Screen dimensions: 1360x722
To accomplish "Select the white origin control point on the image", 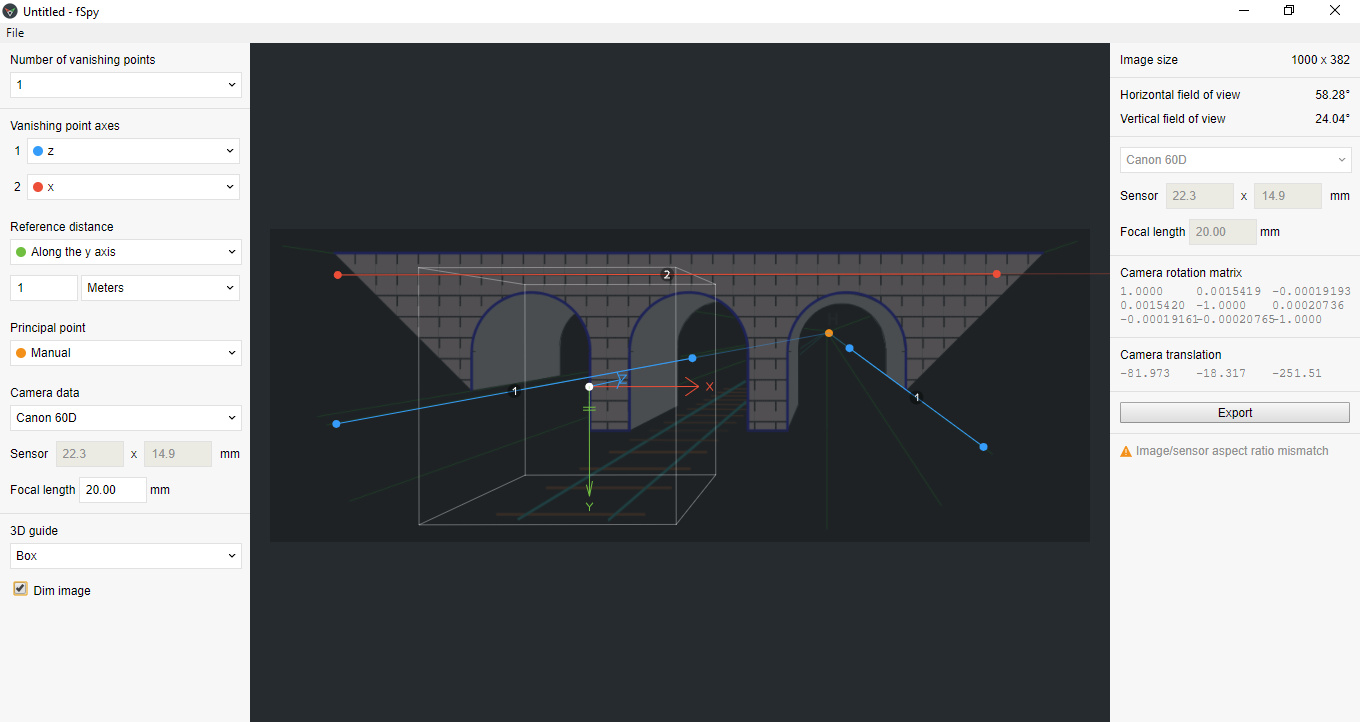I will 589,386.
